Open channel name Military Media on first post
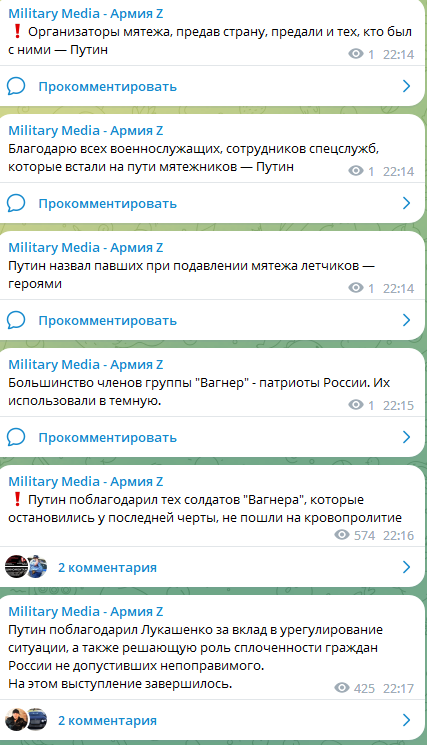 [x=85, y=14]
